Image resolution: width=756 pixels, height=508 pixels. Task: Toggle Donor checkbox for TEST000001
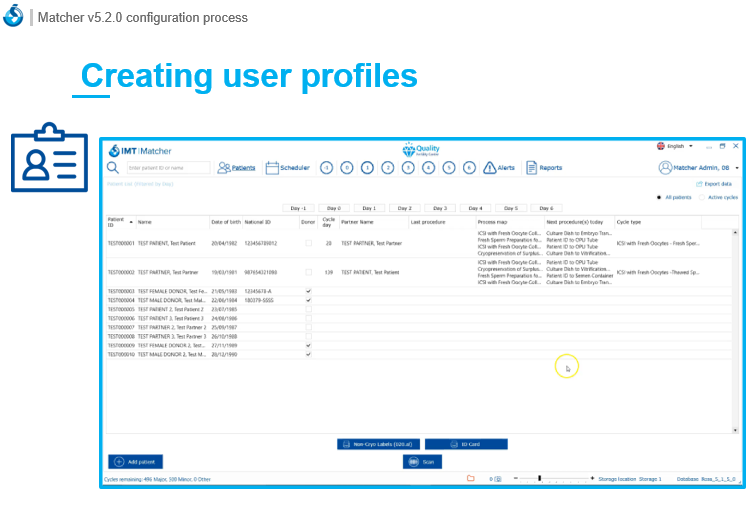[x=308, y=243]
